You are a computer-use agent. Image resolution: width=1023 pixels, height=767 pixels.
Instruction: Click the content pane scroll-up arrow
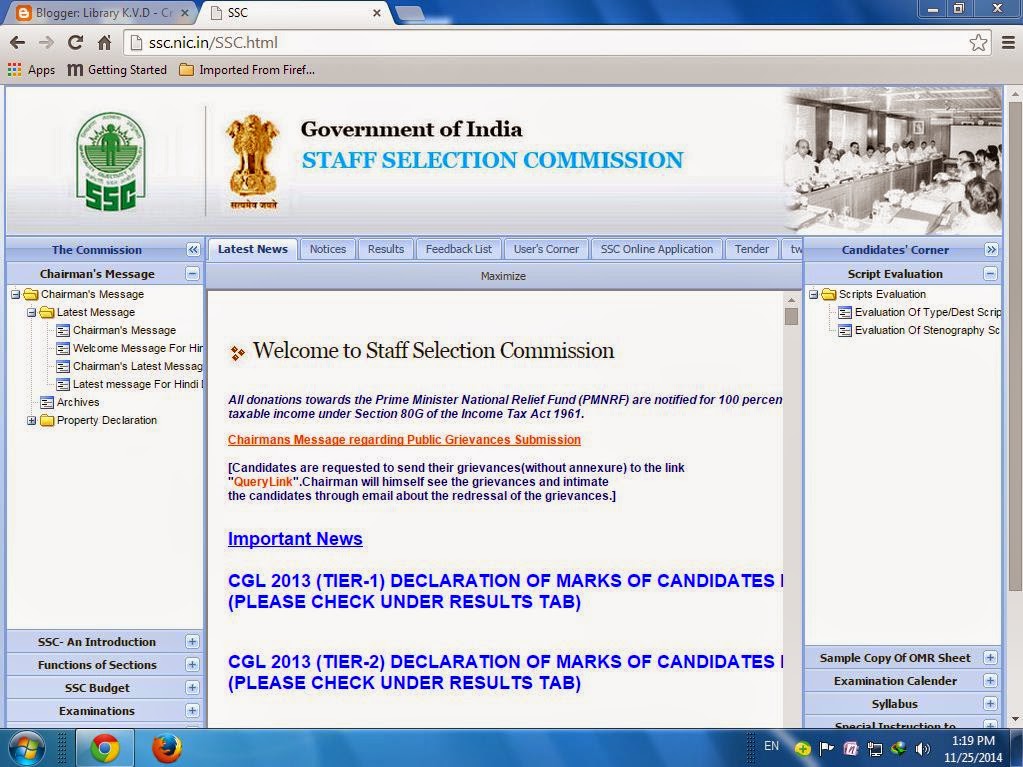(x=791, y=300)
